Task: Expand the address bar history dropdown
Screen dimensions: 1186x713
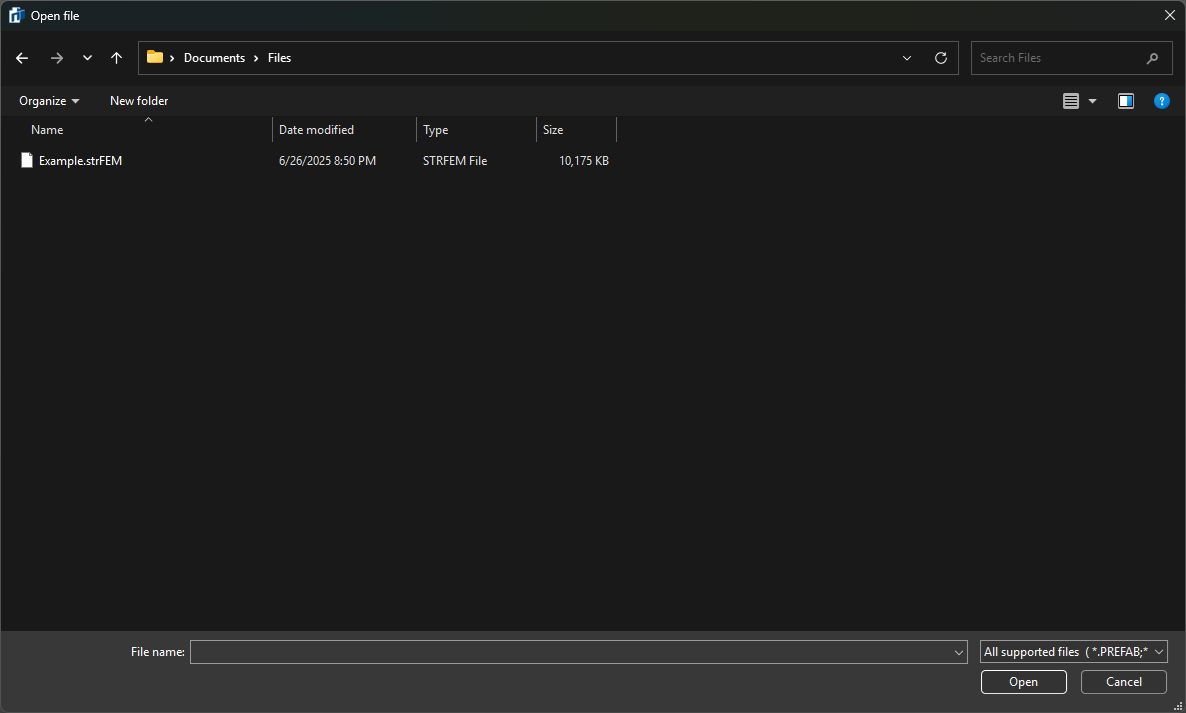Action: pyautogui.click(x=906, y=58)
